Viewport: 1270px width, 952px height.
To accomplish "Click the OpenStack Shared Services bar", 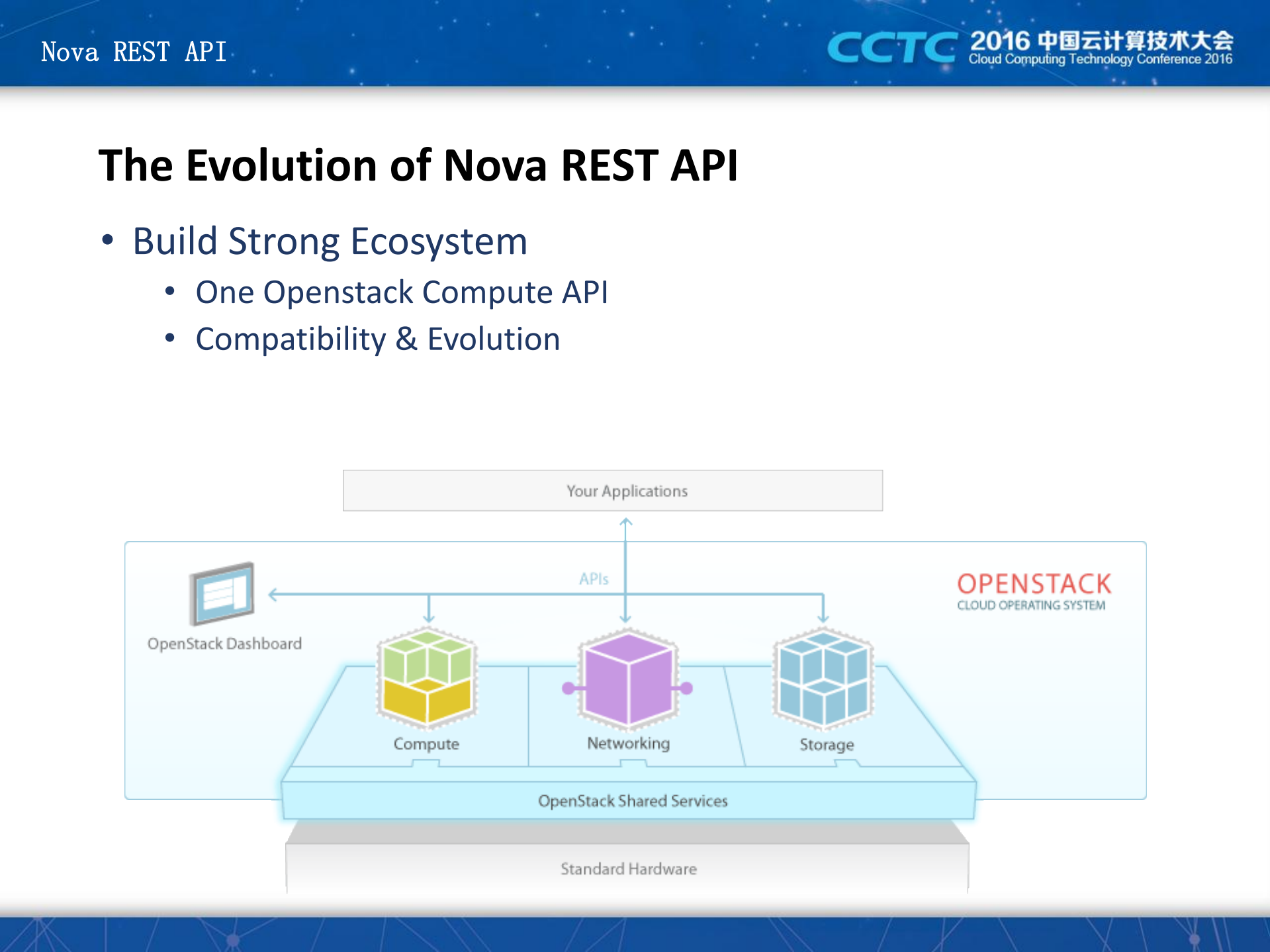I will point(632,801).
